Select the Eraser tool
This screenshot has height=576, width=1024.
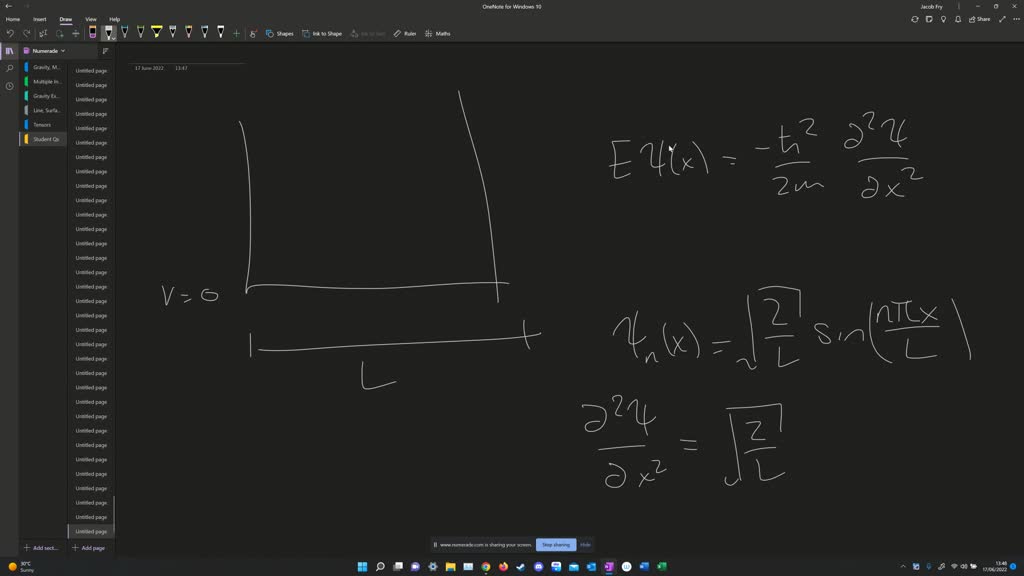pos(92,33)
